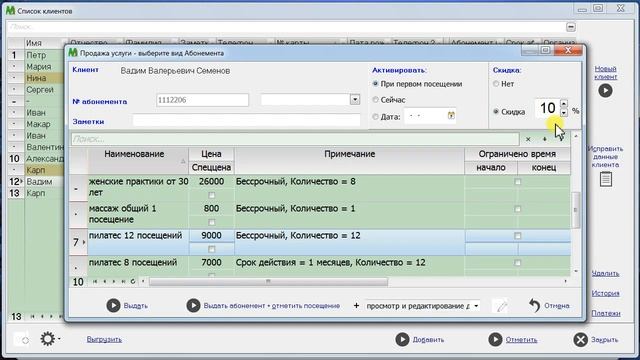Click the play icon for Выдать абонемент
The image size is (640, 360).
193,305
